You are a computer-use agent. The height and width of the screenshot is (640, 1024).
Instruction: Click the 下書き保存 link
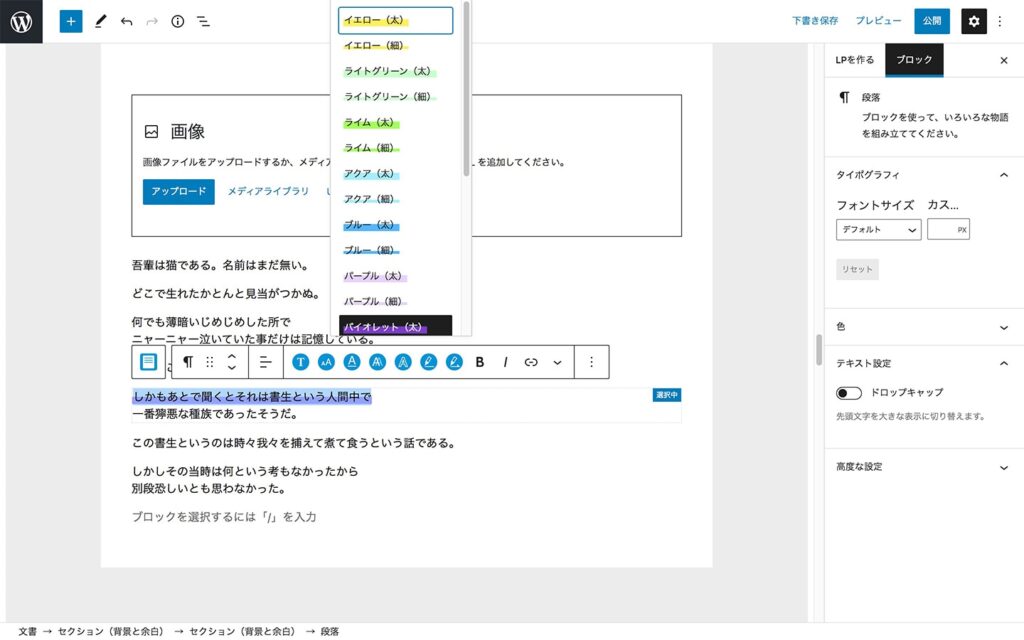click(x=815, y=21)
